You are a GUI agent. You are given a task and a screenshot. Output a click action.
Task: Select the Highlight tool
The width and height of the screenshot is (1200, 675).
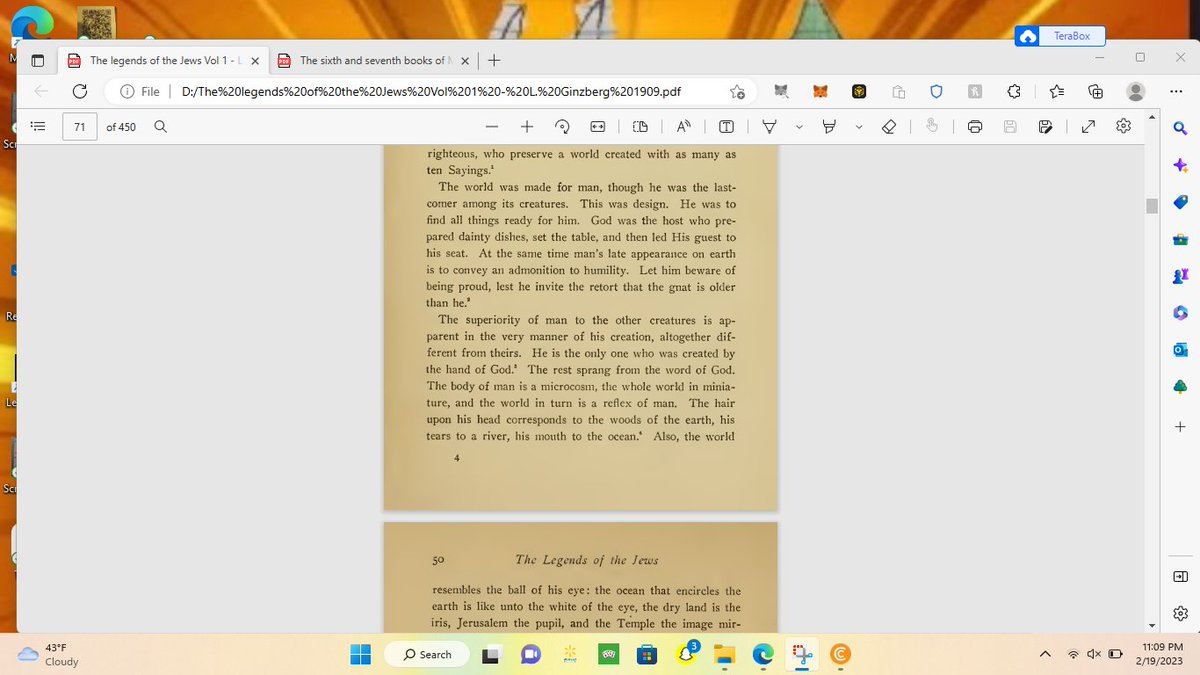[828, 127]
